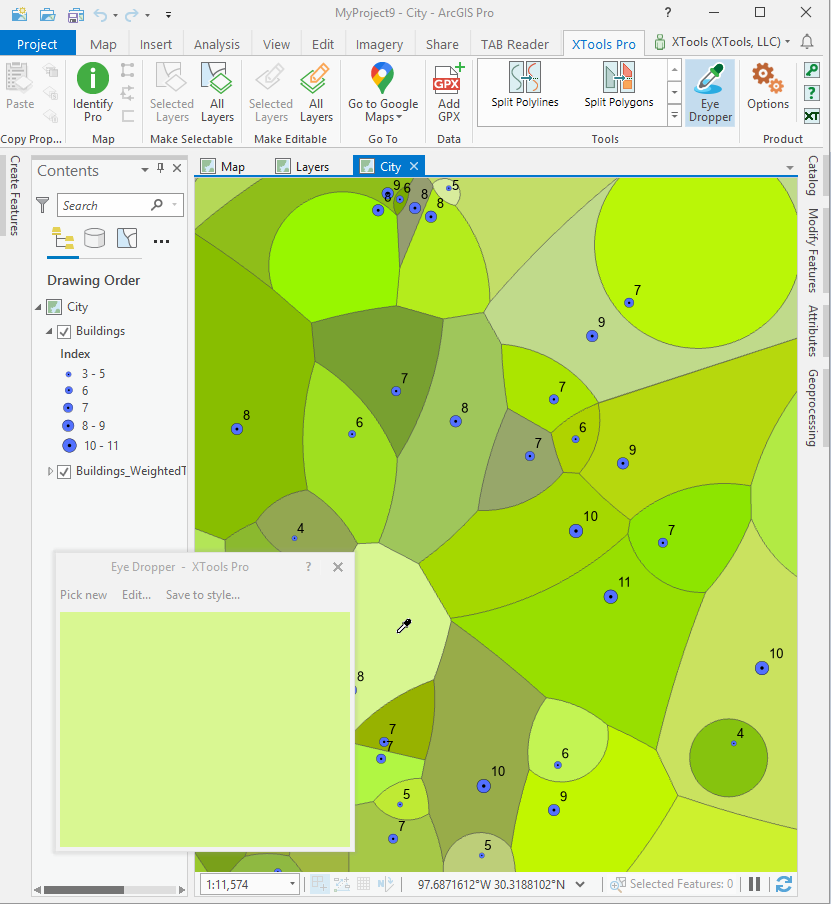Open Go to Google Maps tool

[383, 80]
